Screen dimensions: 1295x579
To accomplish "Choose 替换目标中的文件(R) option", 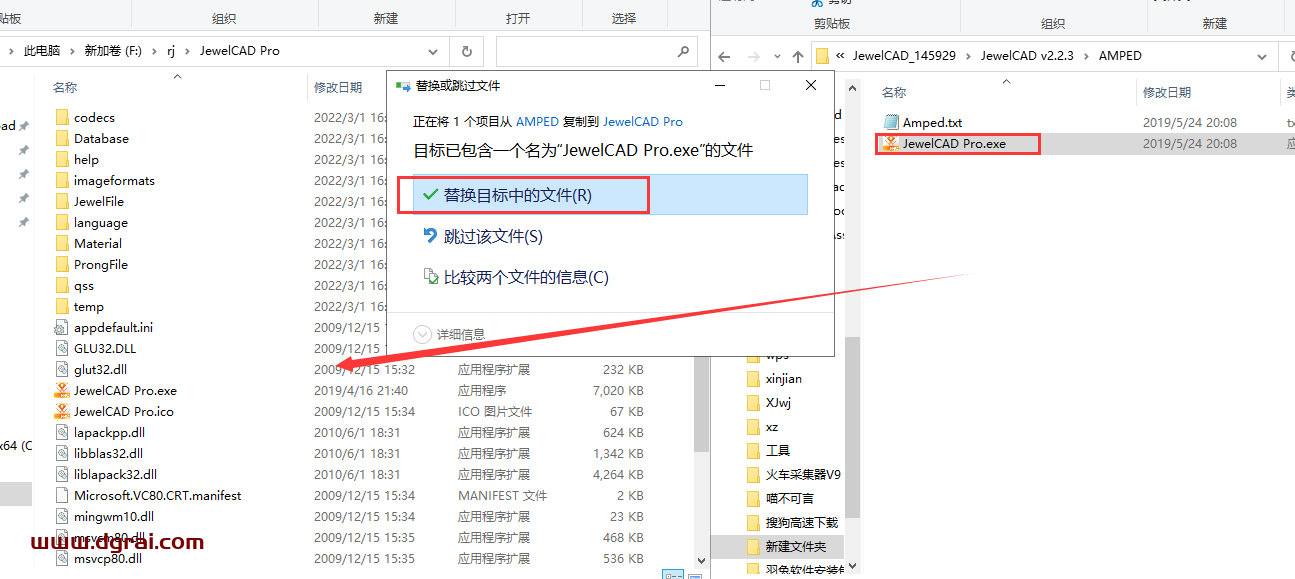I will click(x=610, y=194).
